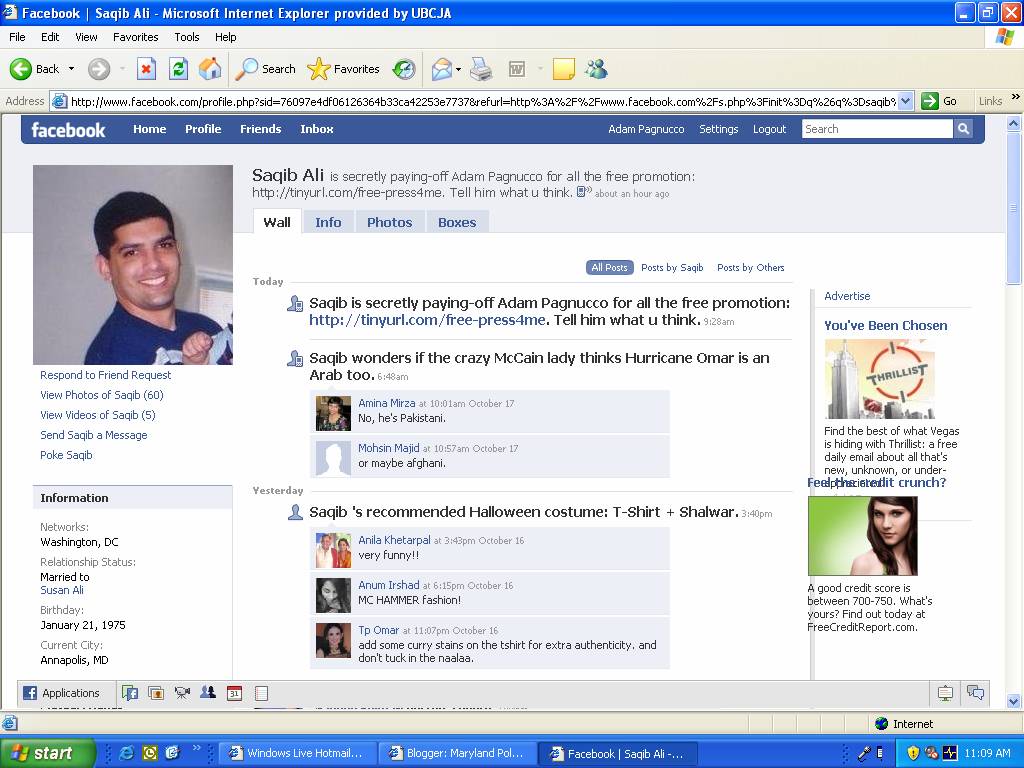The height and width of the screenshot is (768, 1024).
Task: Switch to Blogger: Maryland Pol taskbar window
Action: 458,753
